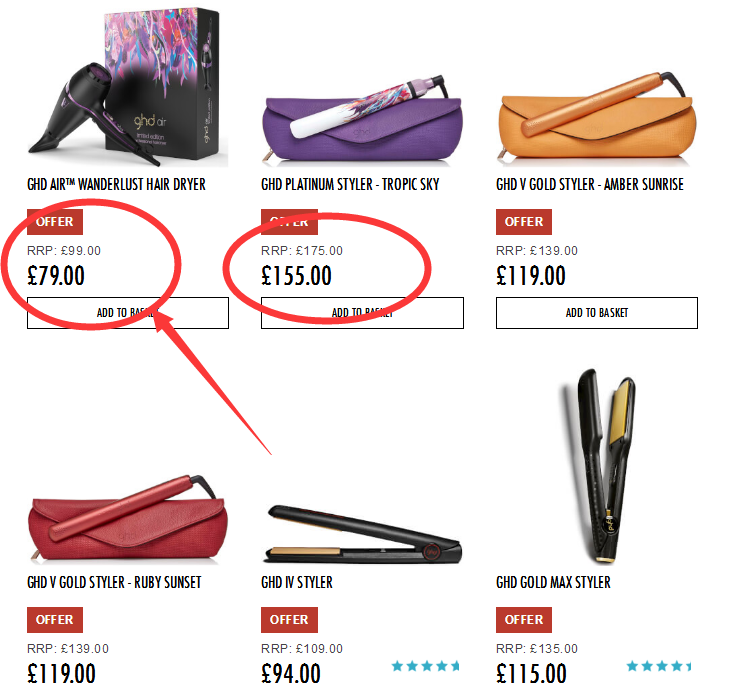Open GHD Platinum Styler Tropic Sky image
The height and width of the screenshot is (693, 750).
(x=362, y=119)
